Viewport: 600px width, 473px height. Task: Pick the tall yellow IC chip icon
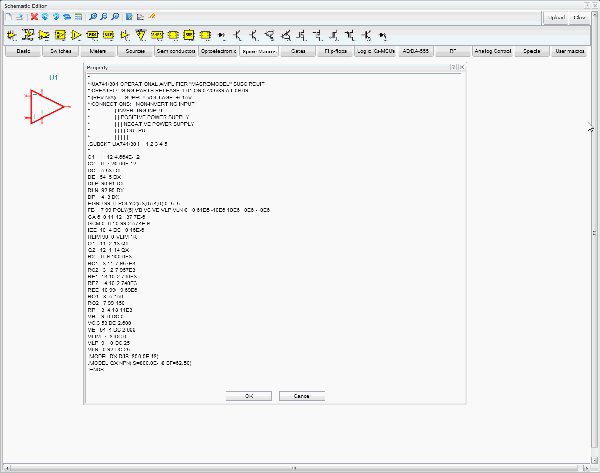click(189, 35)
